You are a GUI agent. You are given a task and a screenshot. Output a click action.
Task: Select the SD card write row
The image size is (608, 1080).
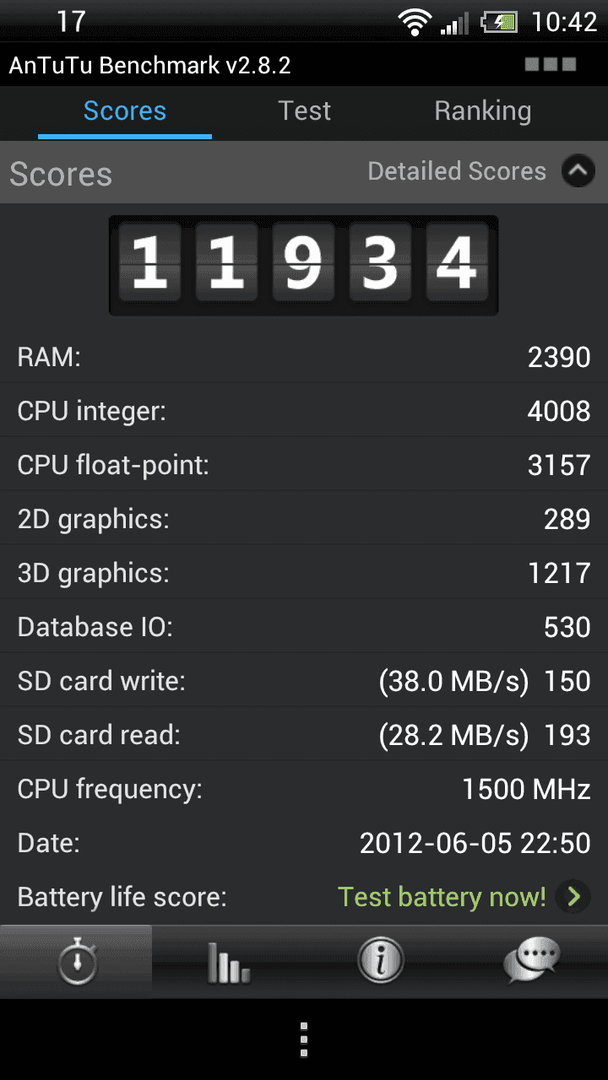304,681
